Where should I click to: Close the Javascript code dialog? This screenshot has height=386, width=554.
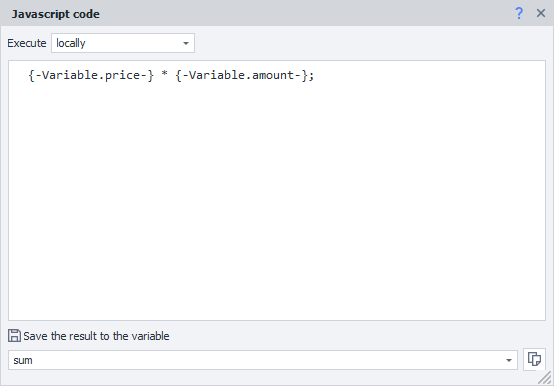[541, 13]
